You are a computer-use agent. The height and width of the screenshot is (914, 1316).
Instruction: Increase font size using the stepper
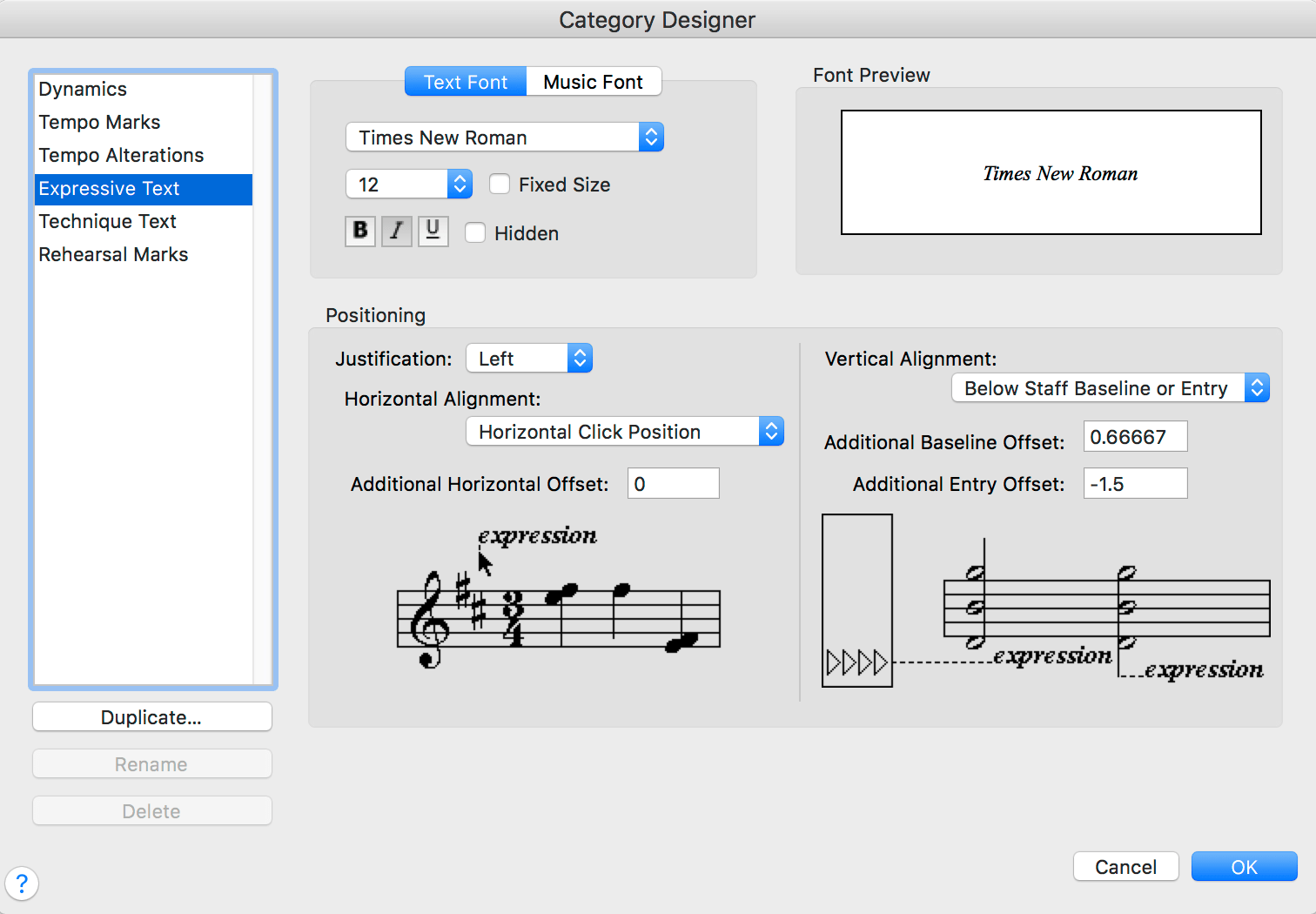point(460,178)
